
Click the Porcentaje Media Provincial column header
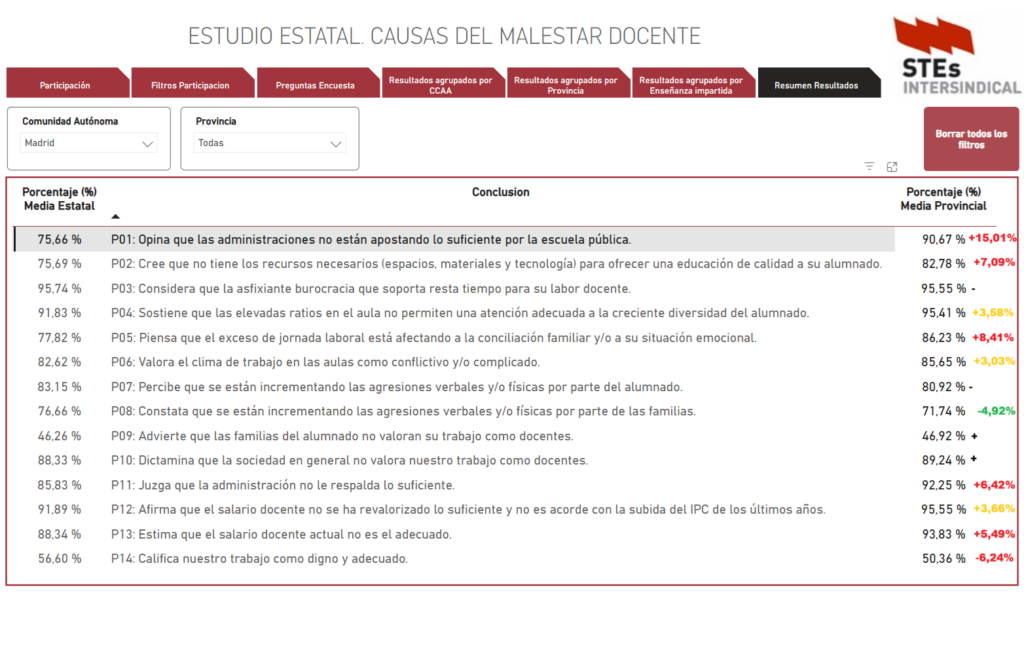coord(943,199)
